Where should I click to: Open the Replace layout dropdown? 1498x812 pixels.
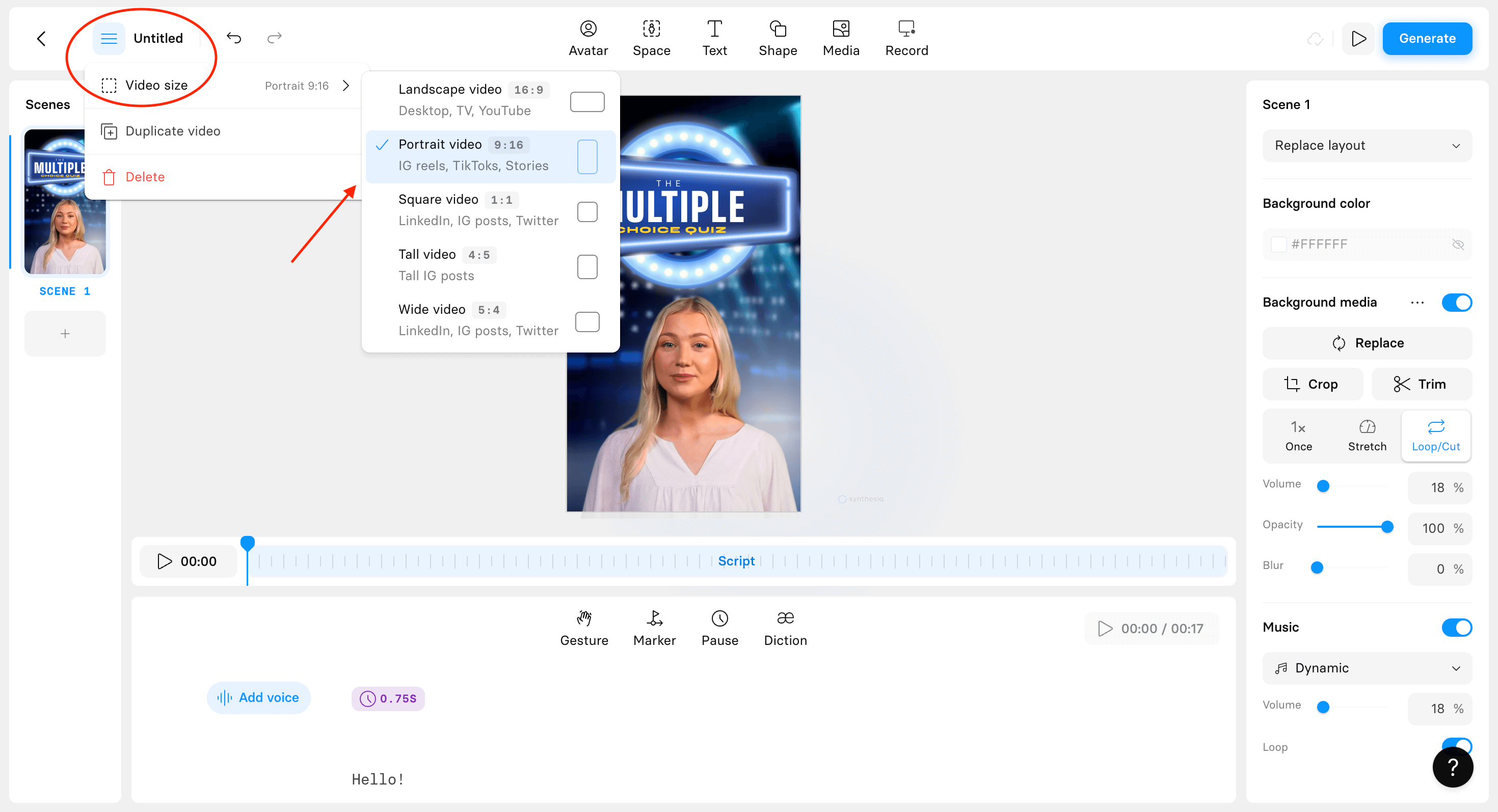point(1367,145)
